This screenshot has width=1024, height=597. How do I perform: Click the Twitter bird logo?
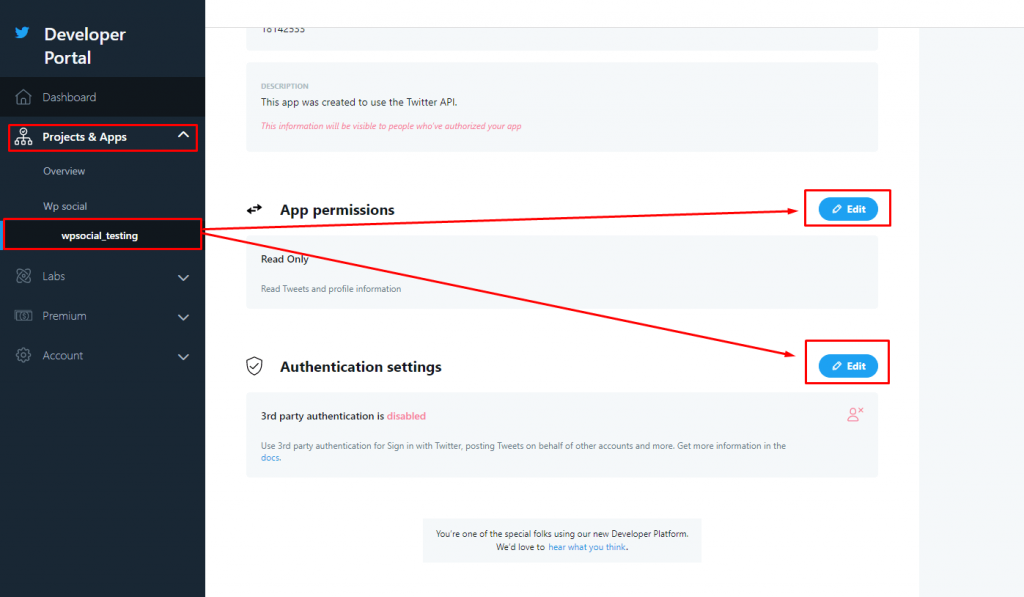click(x=22, y=33)
